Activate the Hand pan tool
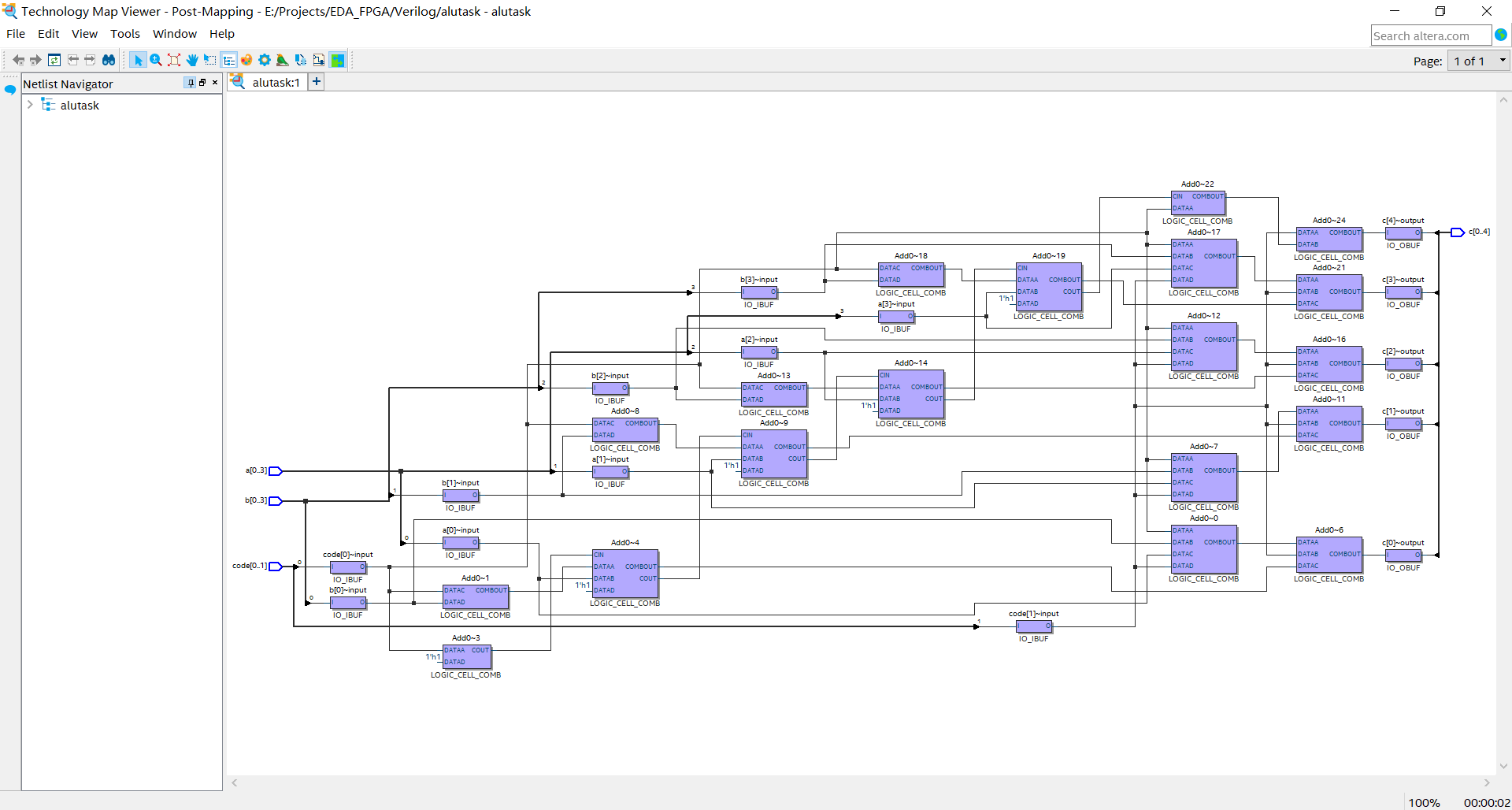1512x810 pixels. click(192, 60)
